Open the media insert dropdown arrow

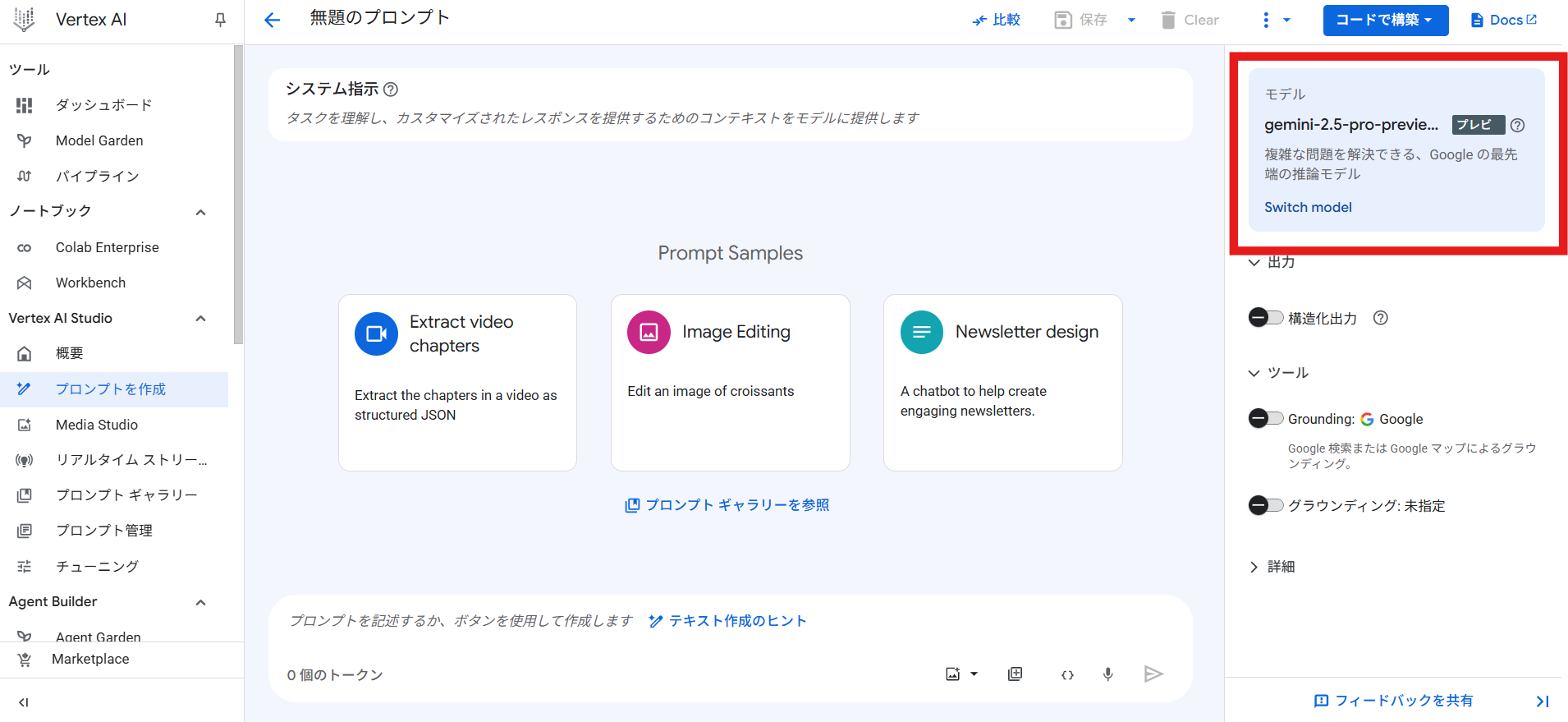(974, 674)
